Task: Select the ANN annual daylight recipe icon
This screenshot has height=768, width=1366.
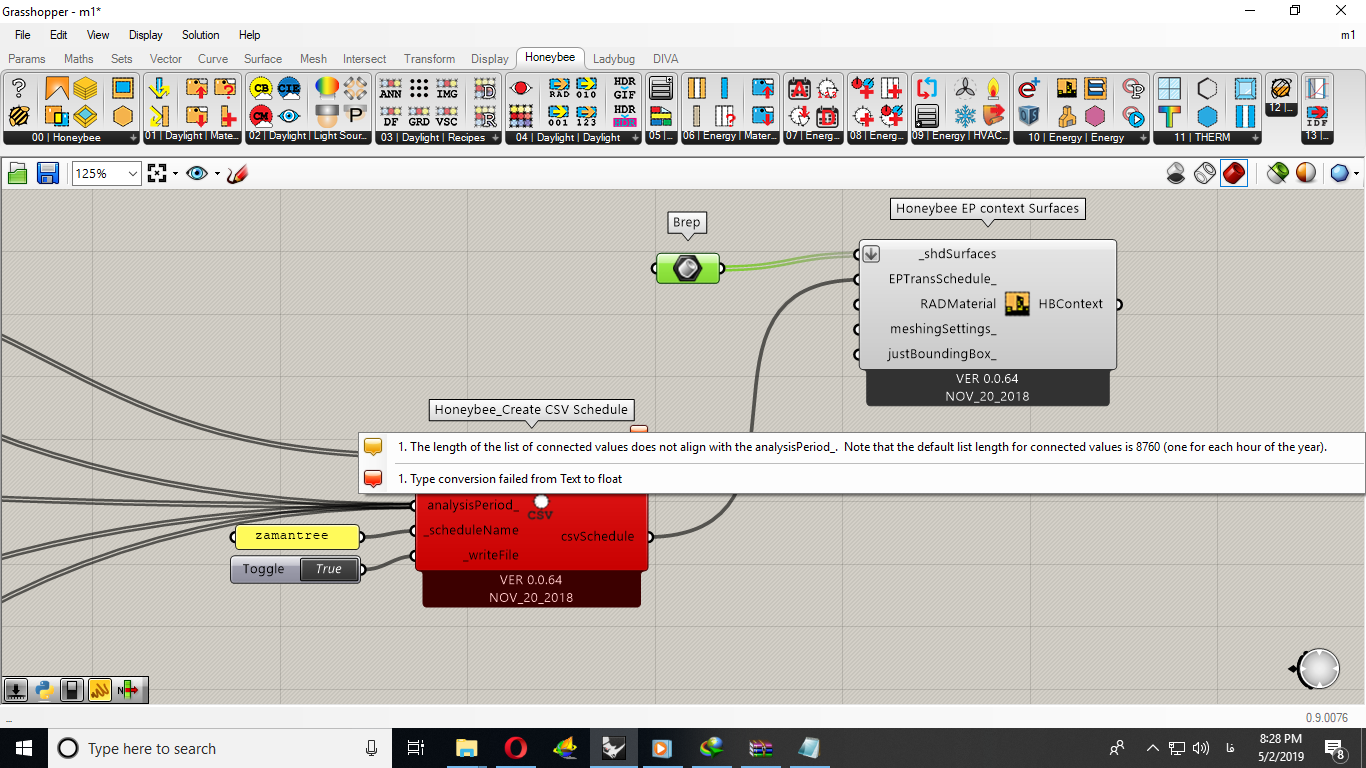Action: point(391,88)
